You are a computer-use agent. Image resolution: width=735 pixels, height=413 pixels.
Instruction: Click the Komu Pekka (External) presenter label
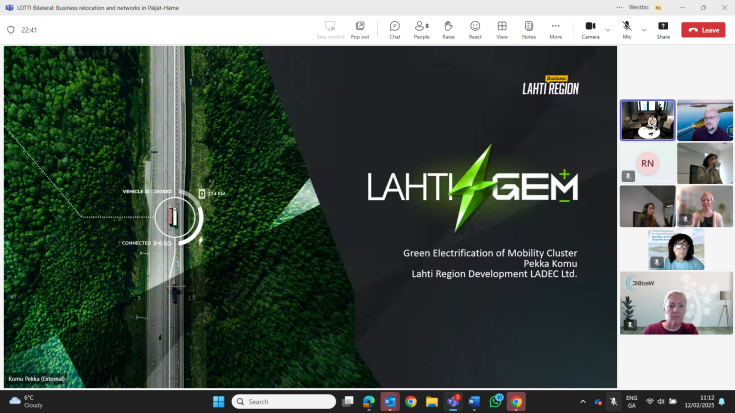click(x=37, y=379)
